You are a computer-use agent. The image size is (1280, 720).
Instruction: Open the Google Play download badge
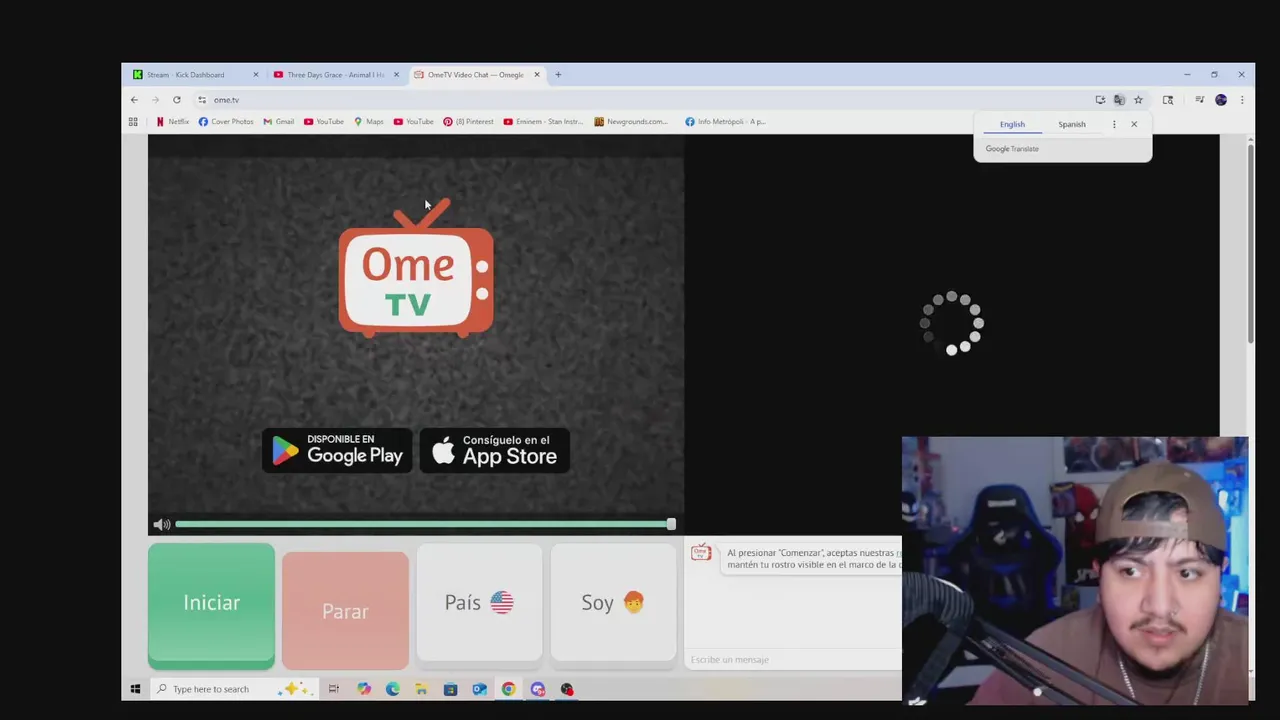click(x=337, y=450)
